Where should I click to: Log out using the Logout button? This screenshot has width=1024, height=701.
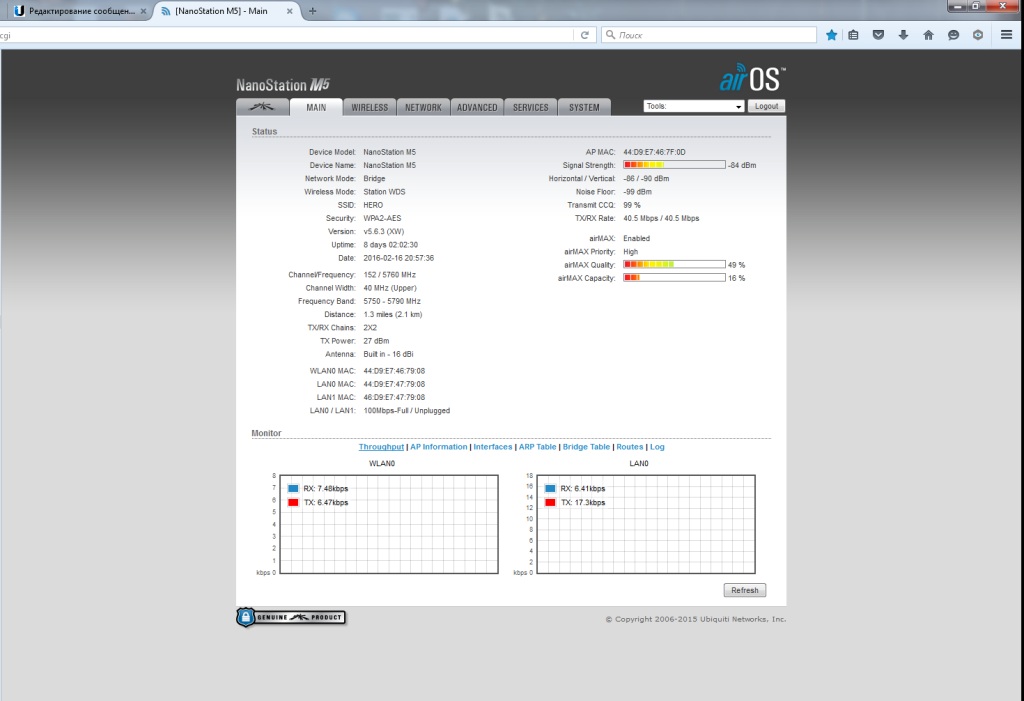pyautogui.click(x=766, y=106)
